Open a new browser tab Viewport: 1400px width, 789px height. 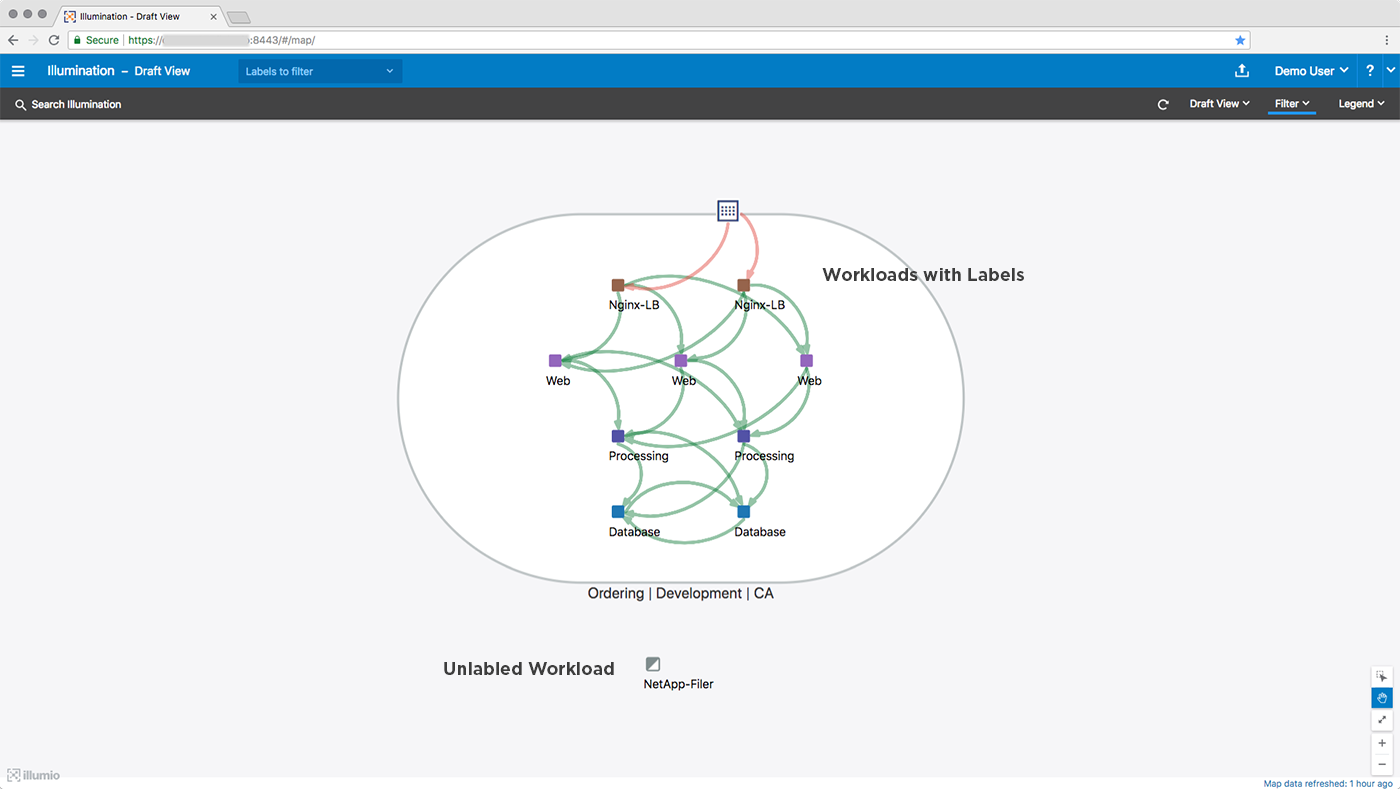pos(238,17)
